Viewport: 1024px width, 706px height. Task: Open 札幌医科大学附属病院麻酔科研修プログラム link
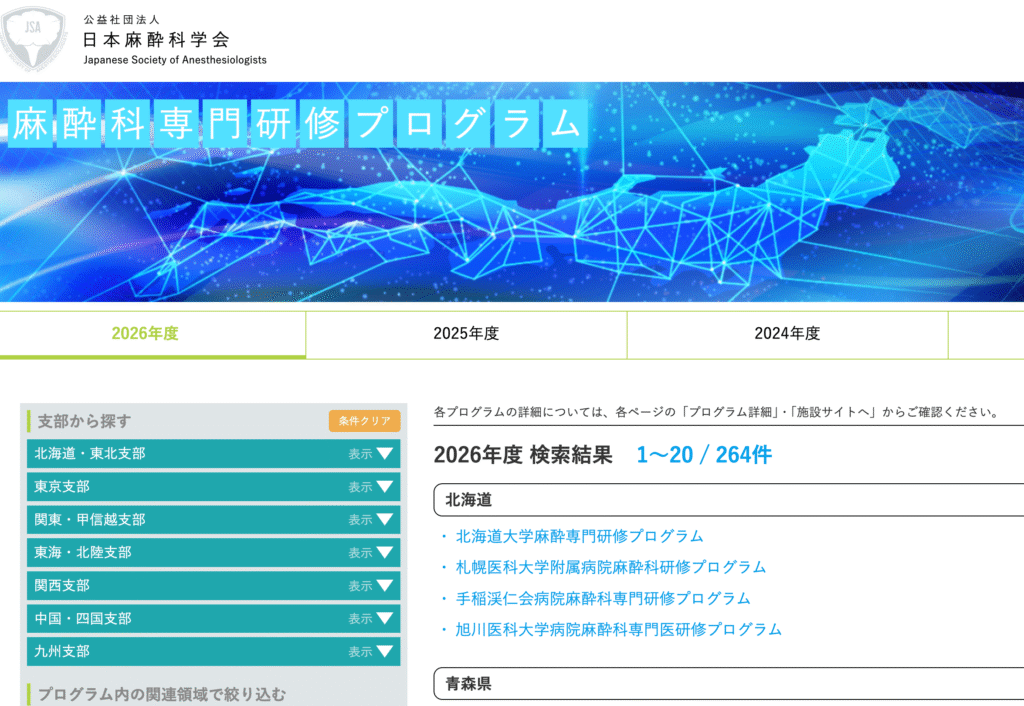pyautogui.click(x=610, y=567)
